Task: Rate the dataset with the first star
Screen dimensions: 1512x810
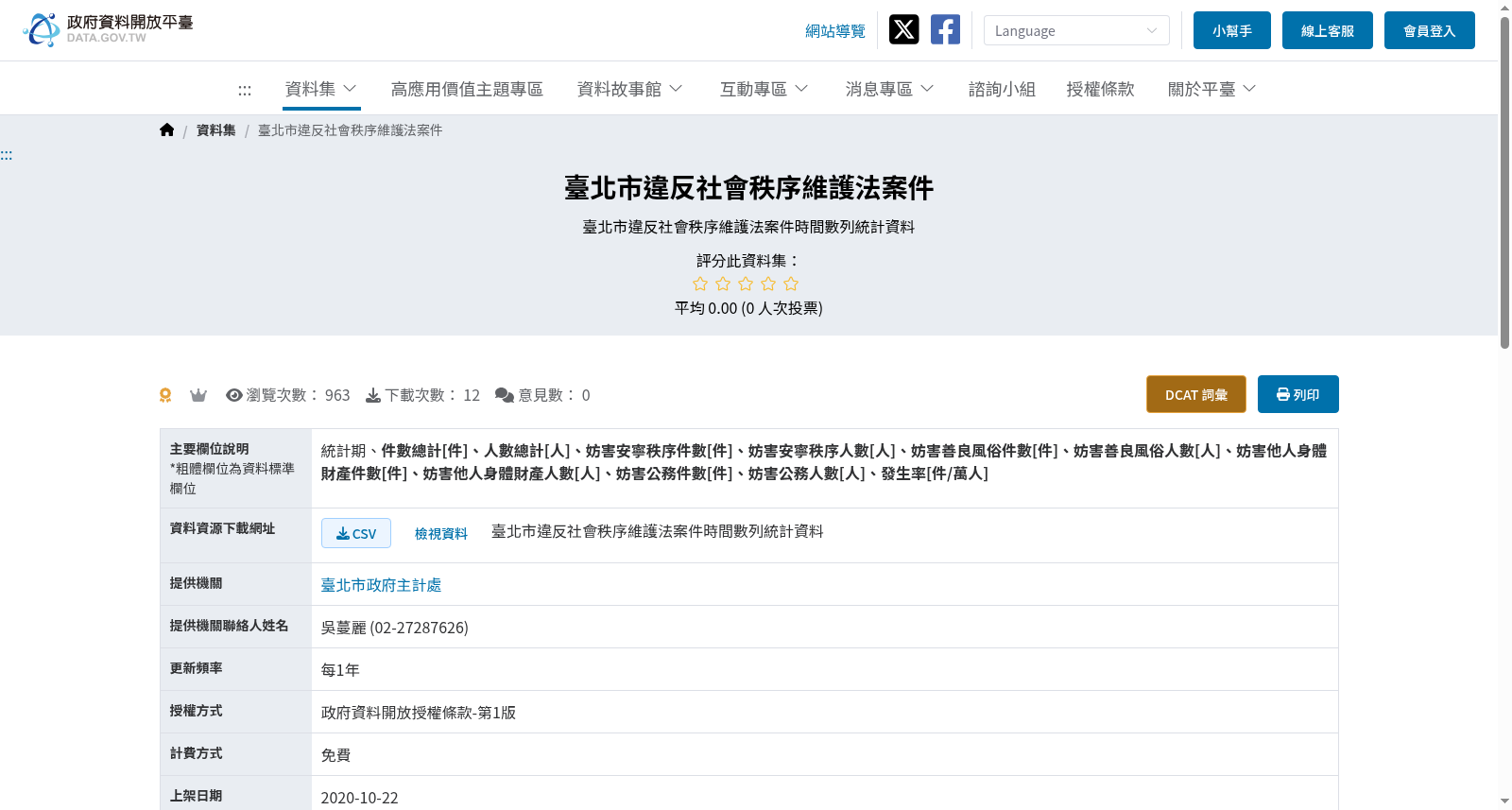Action: pyautogui.click(x=700, y=284)
